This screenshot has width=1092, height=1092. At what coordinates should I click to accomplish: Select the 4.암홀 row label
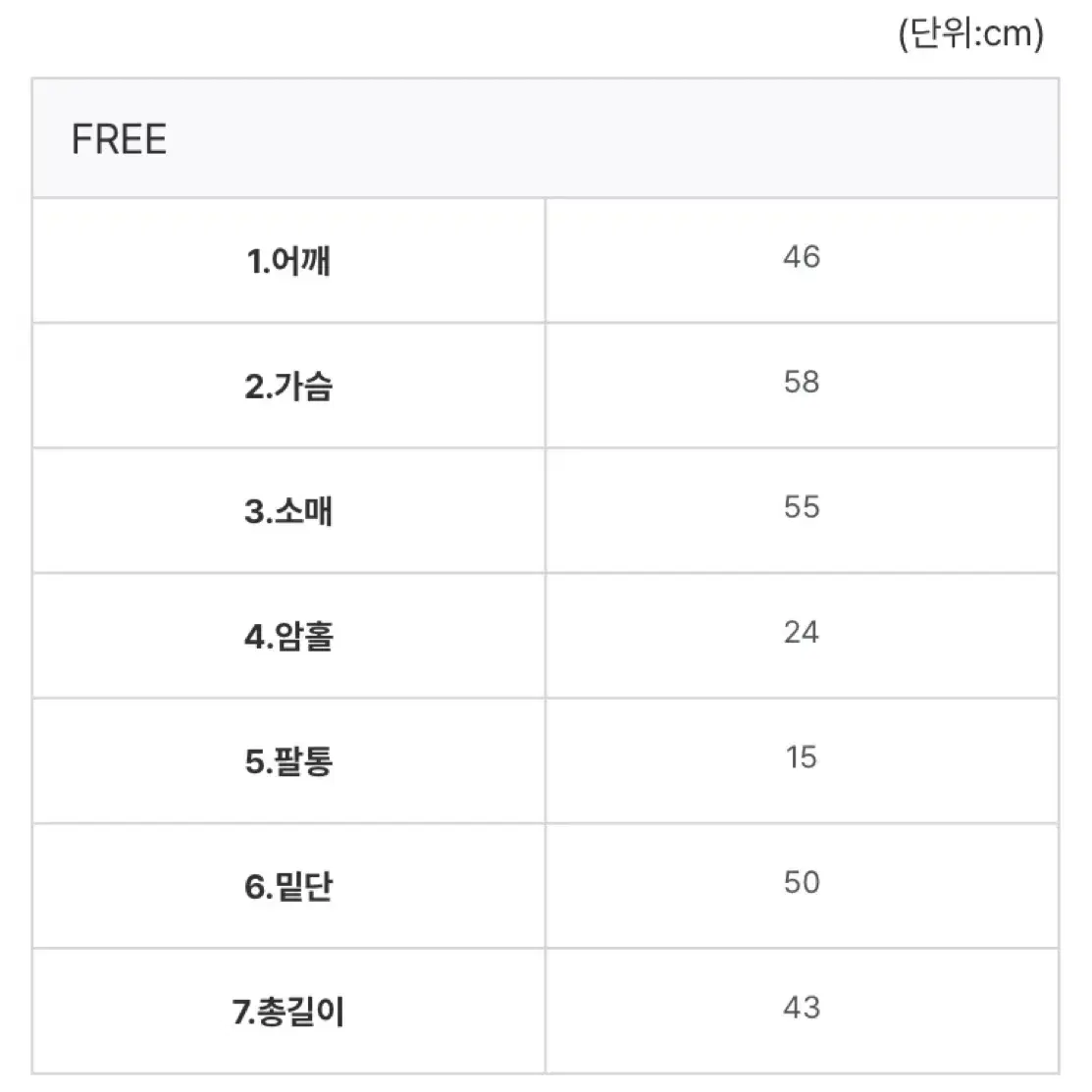pos(288,637)
